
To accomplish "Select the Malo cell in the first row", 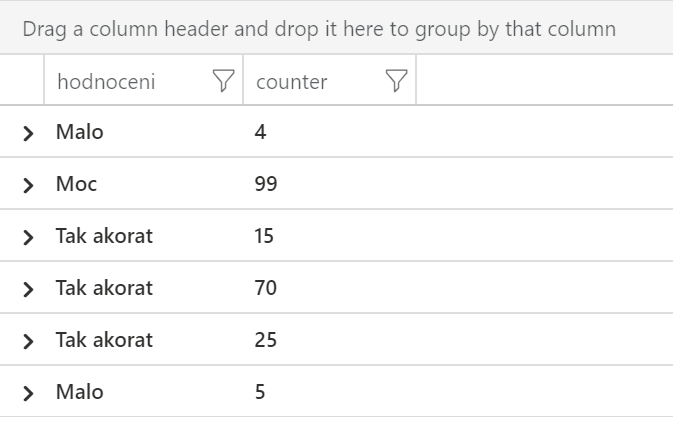I will (143, 131).
